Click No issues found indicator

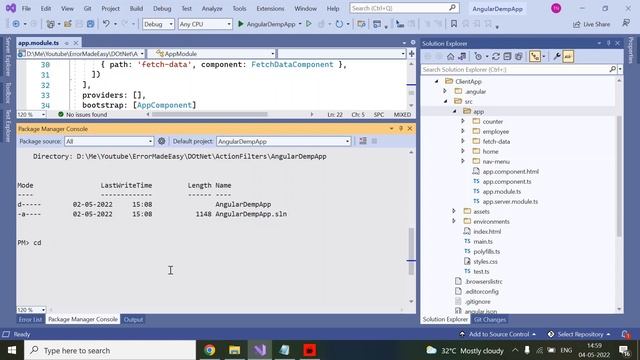82,115
